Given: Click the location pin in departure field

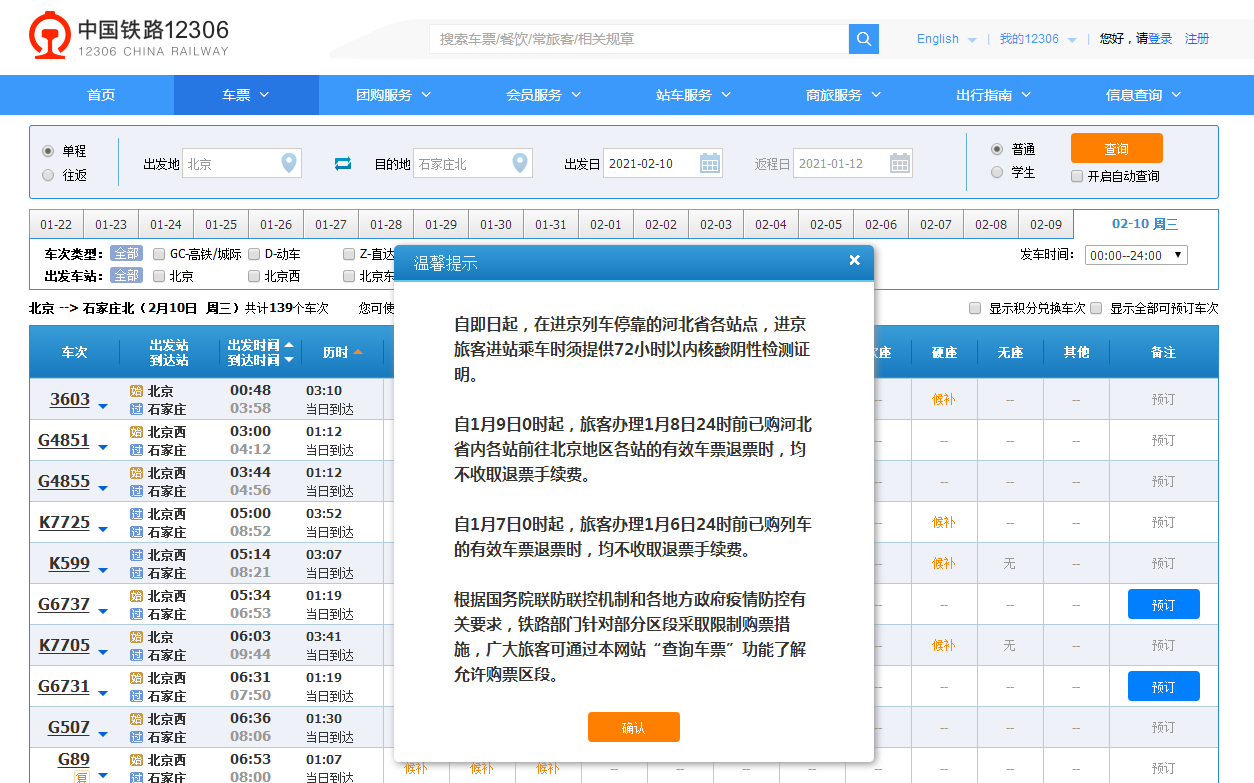Looking at the screenshot, I should click(x=289, y=163).
